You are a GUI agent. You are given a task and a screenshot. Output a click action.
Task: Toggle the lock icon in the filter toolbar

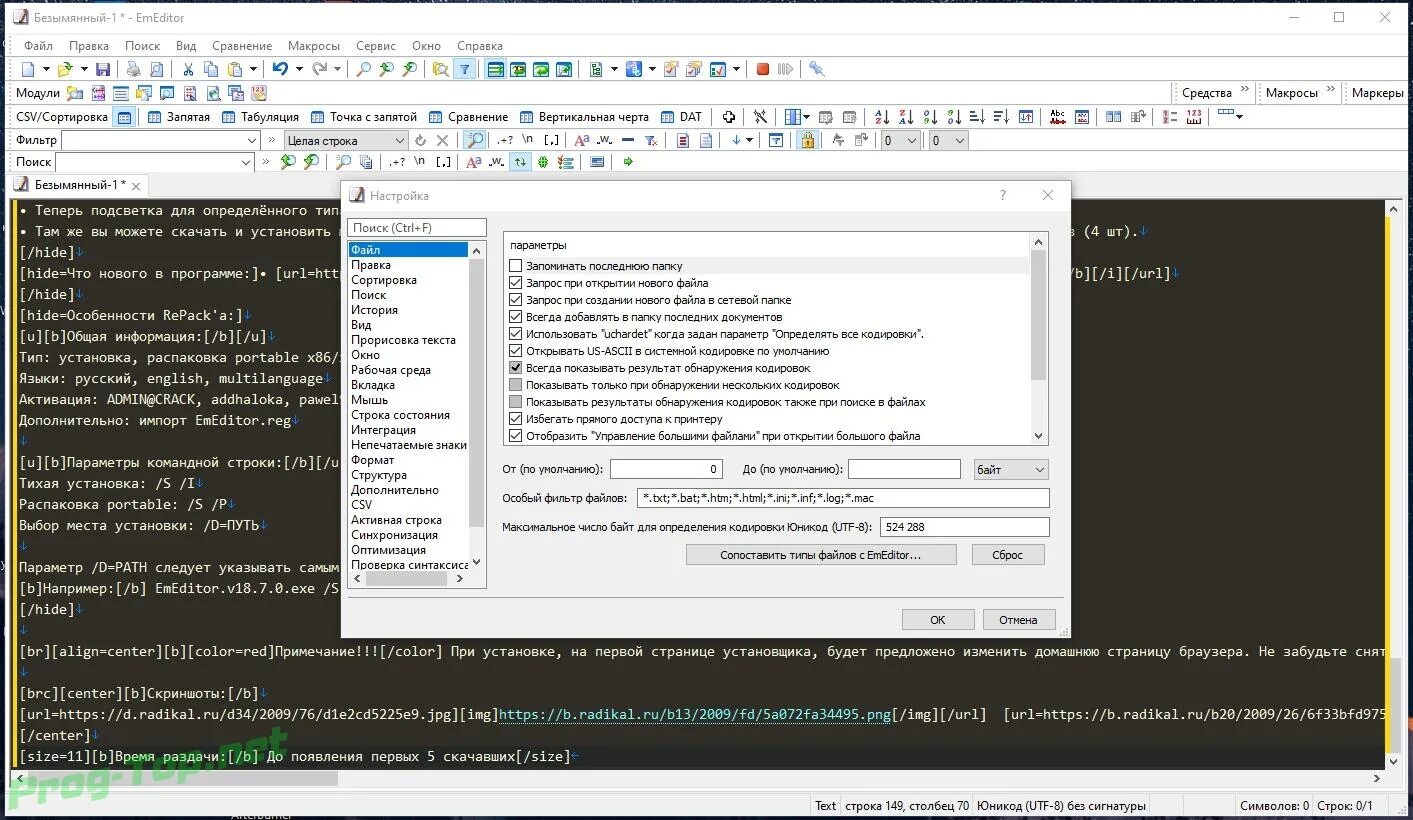[x=806, y=141]
